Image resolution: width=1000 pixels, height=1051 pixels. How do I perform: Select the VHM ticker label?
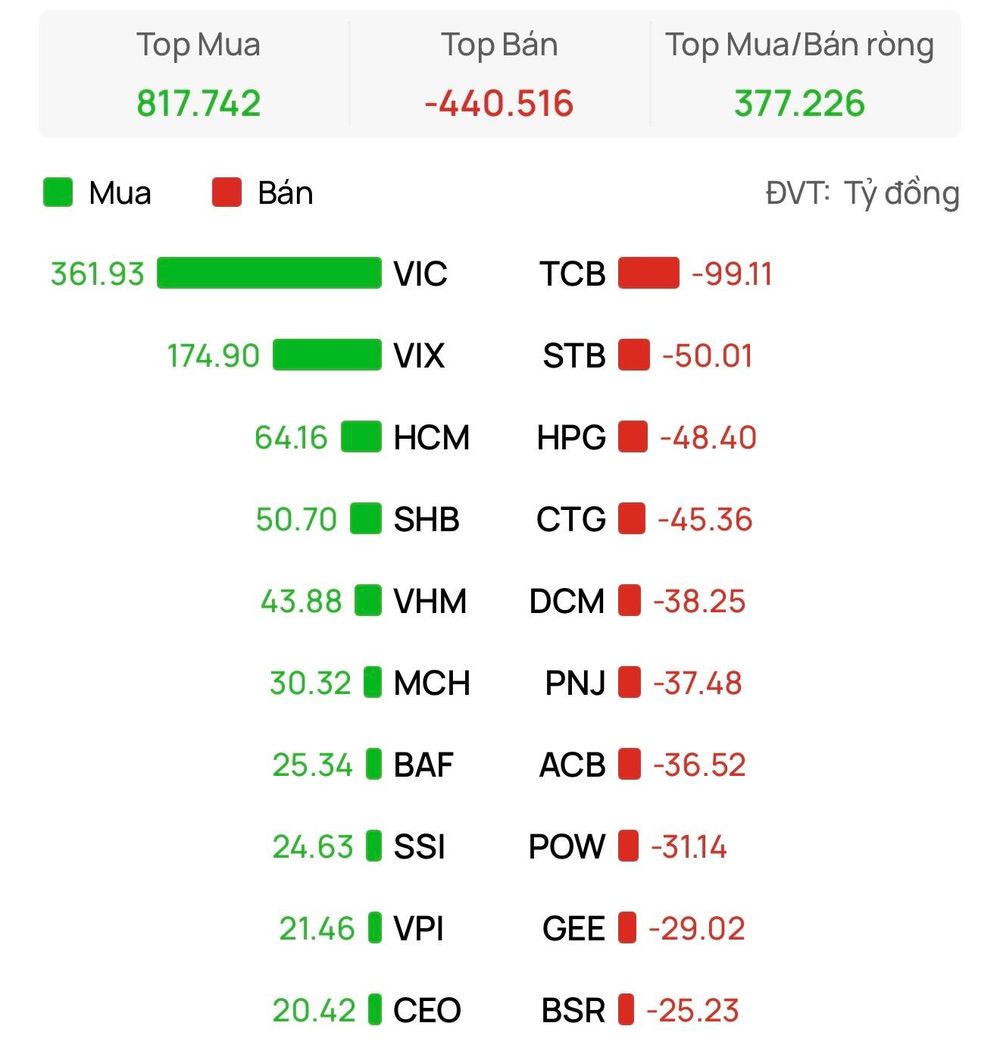[x=430, y=601]
